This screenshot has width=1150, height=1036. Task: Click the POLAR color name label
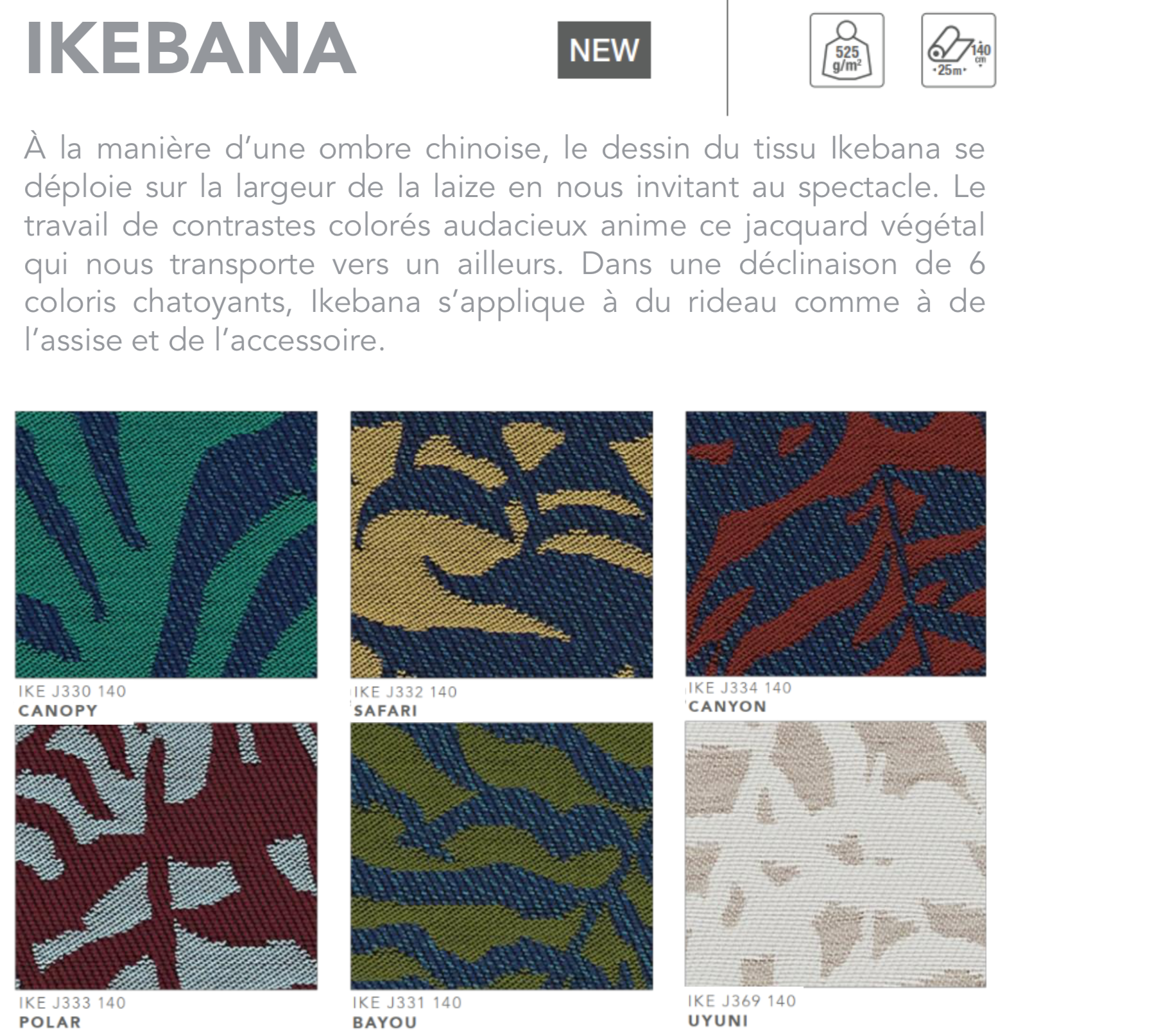pos(50,1022)
